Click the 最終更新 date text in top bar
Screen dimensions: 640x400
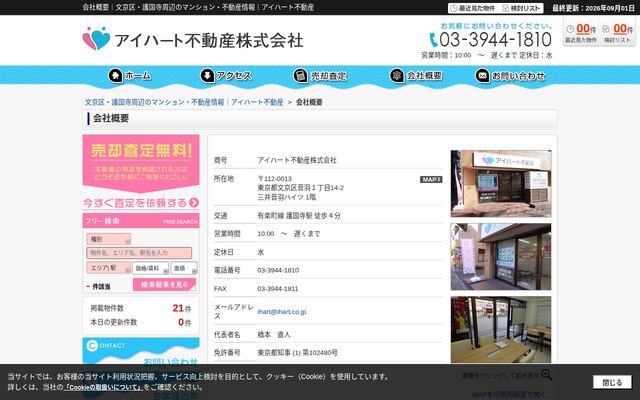(593, 8)
